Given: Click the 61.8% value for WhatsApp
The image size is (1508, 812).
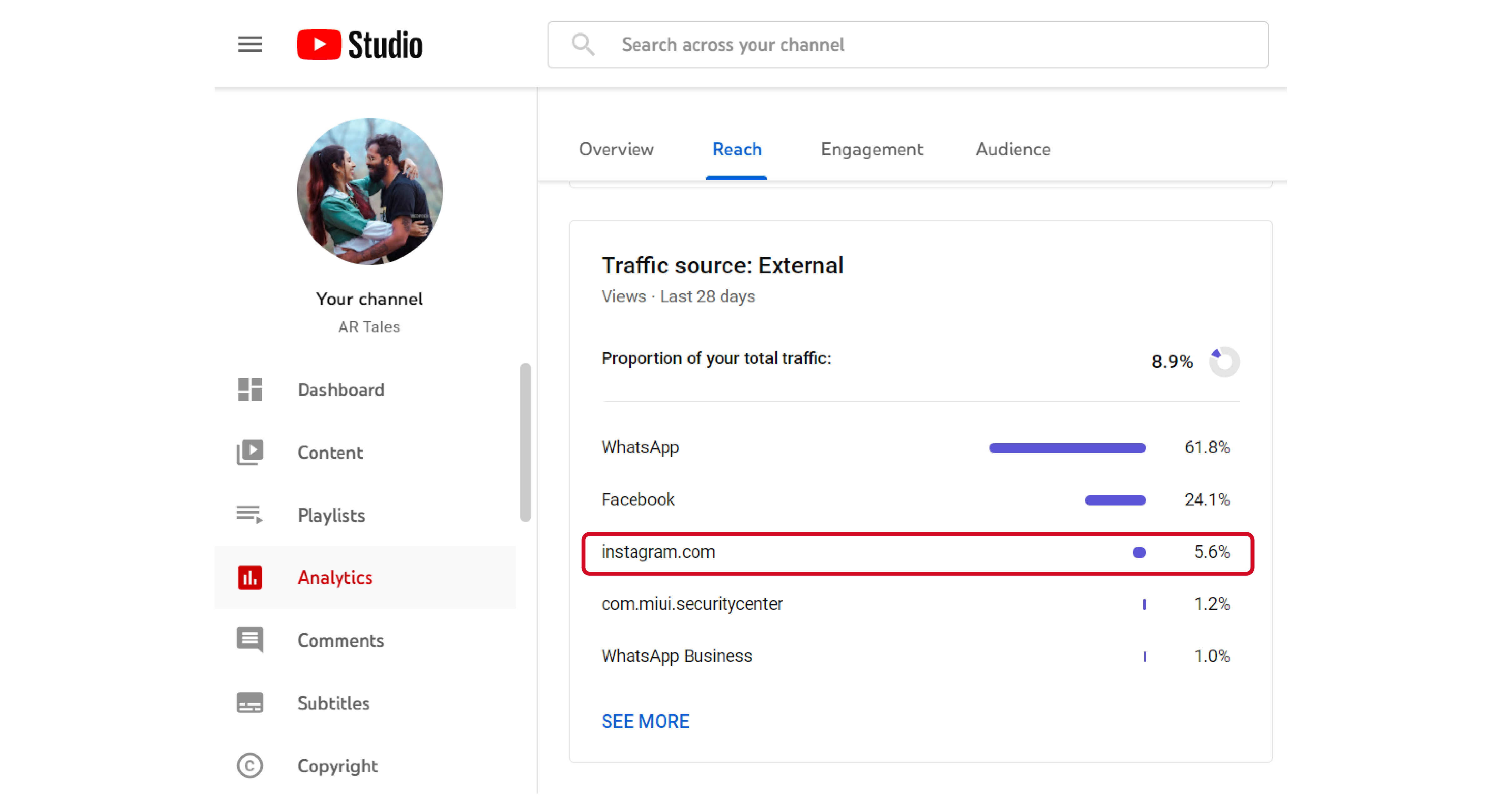Looking at the screenshot, I should [1207, 447].
